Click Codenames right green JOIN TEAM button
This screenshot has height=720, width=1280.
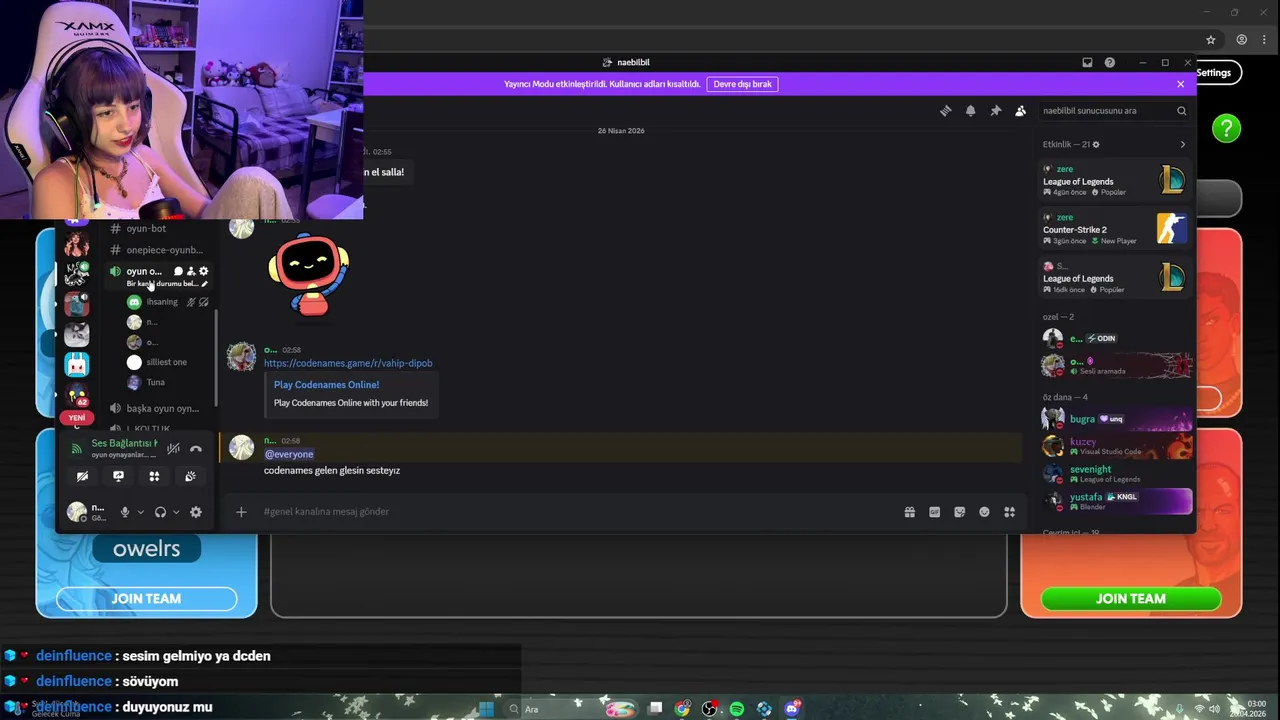1131,599
